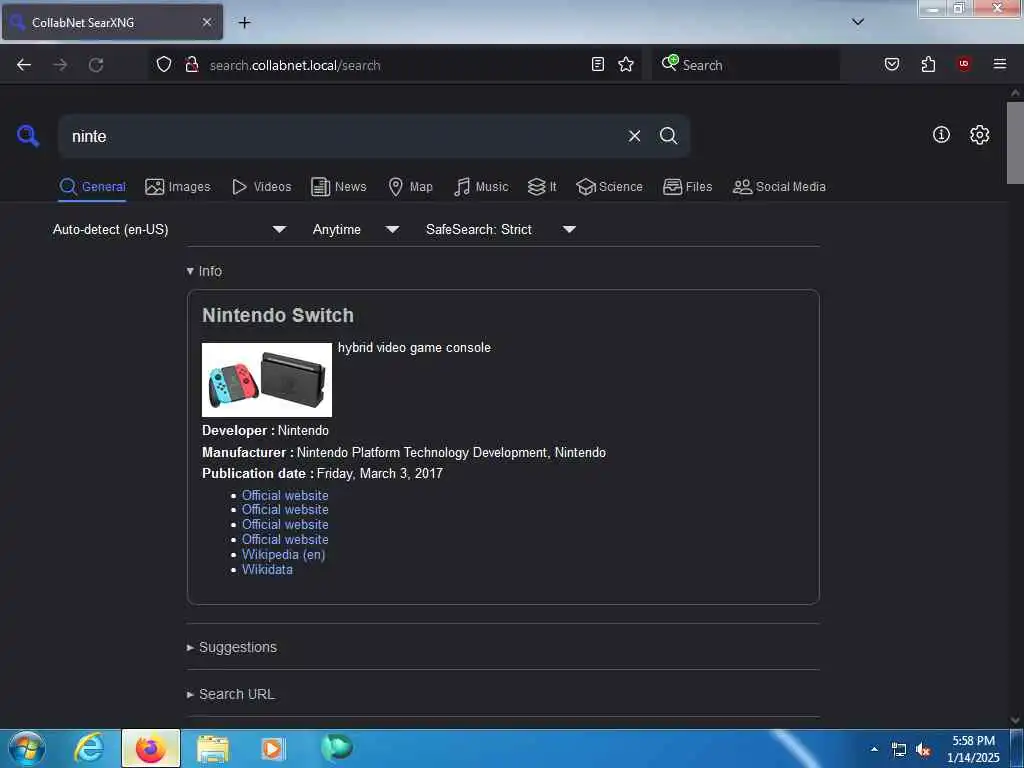Go back with the browser back arrow

[24, 65]
